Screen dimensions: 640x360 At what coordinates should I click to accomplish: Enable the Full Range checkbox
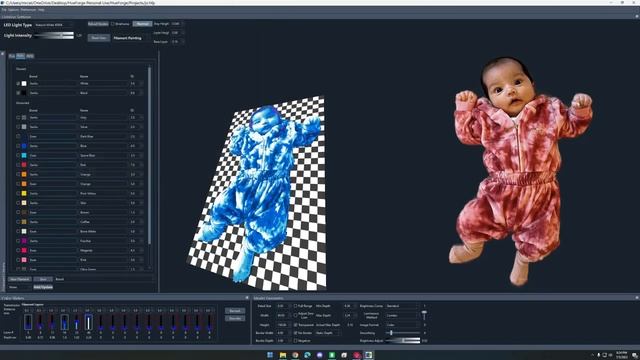pos(296,306)
